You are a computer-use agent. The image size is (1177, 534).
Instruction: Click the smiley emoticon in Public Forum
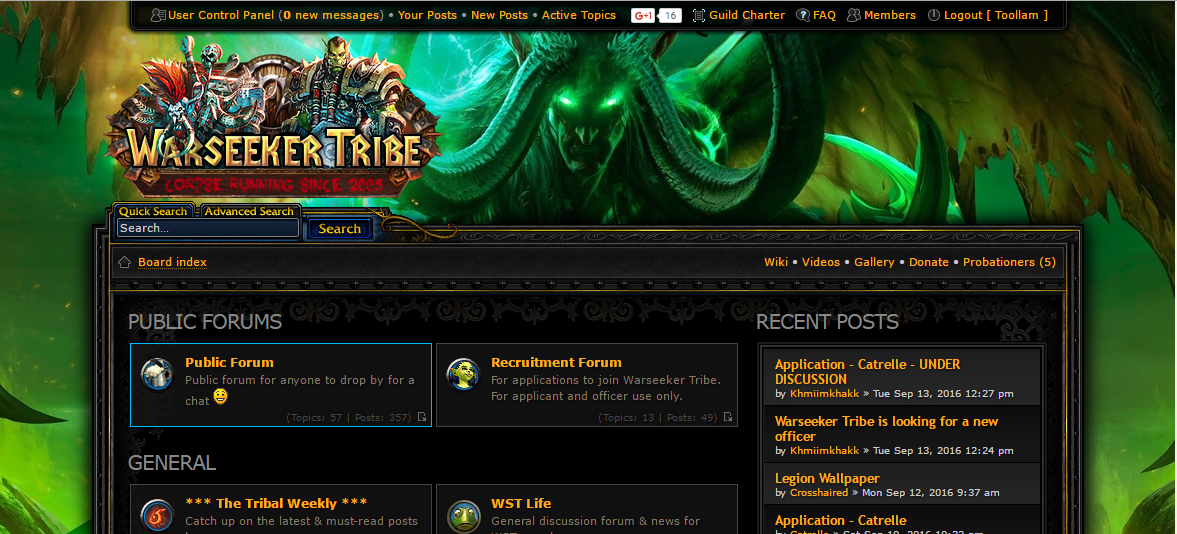point(220,397)
